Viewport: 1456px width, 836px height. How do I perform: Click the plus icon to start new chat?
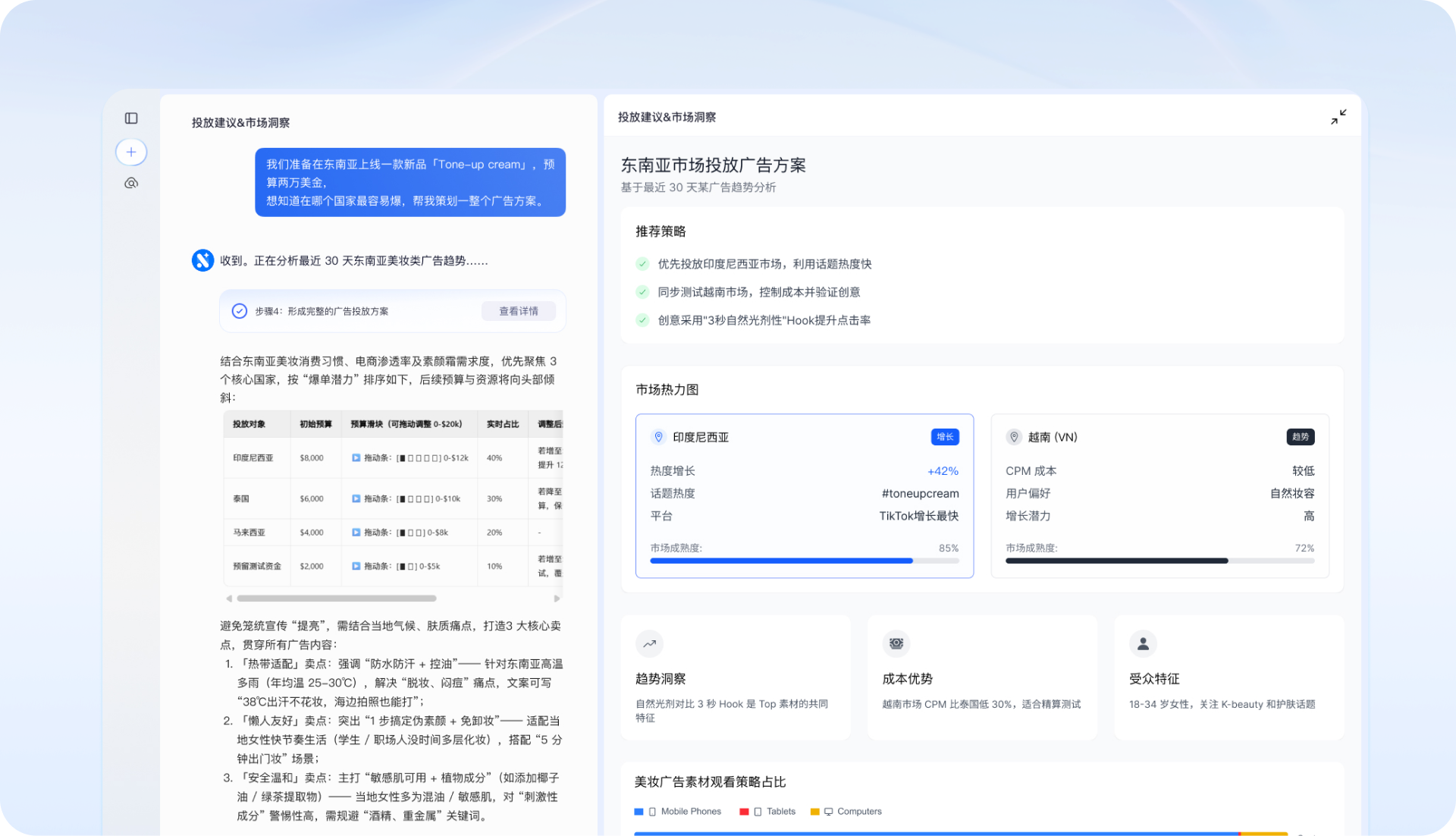click(x=131, y=152)
